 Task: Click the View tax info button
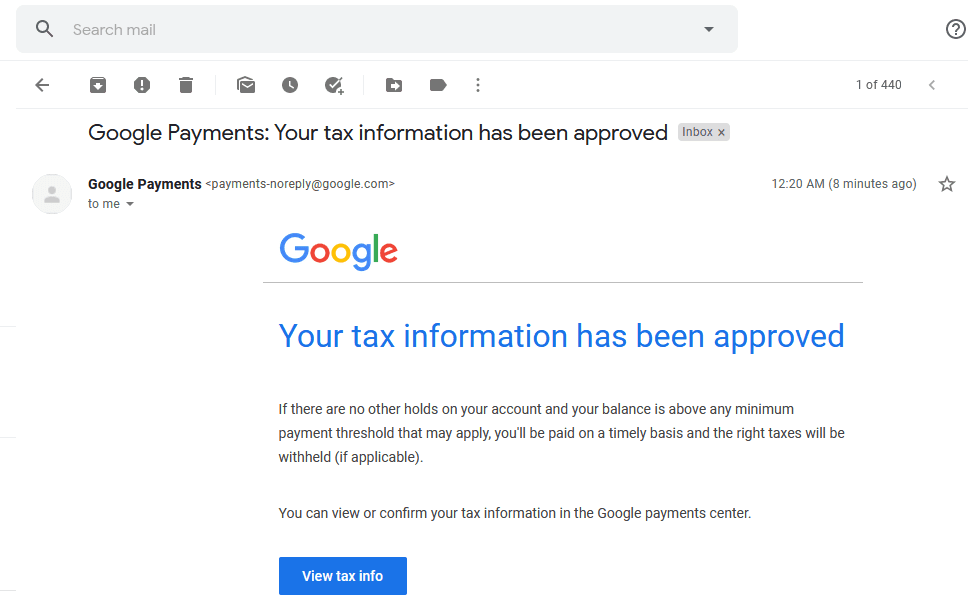pos(343,576)
